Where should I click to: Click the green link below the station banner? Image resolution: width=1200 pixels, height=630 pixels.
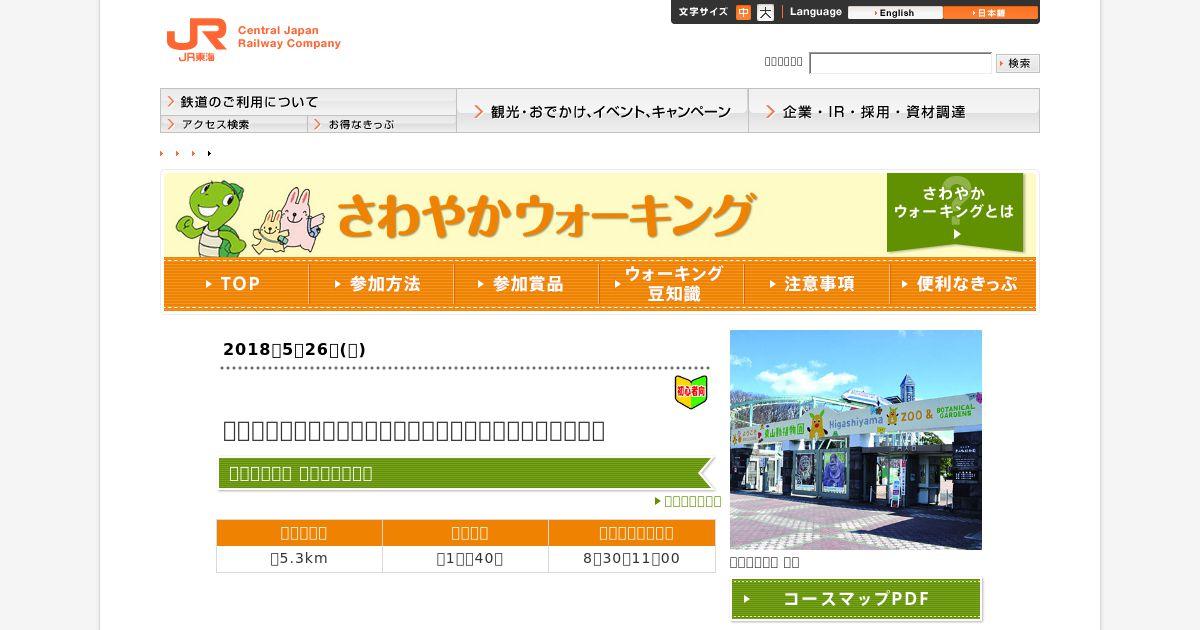(688, 501)
